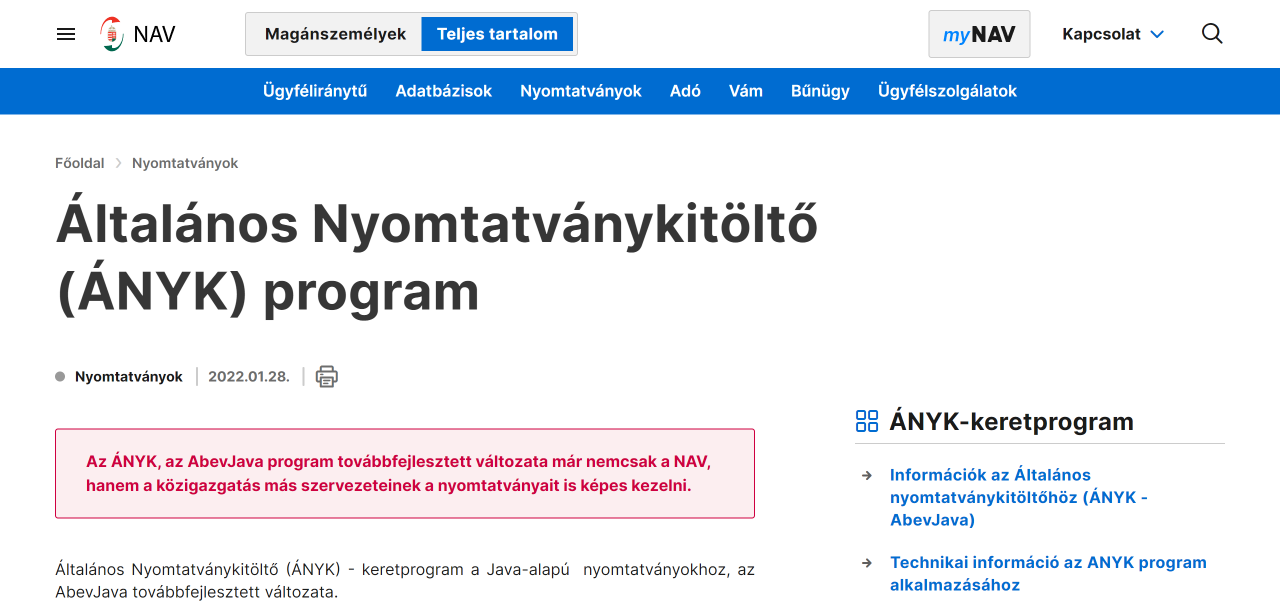Click the Nyomtatványok breadcrumb link
Viewport: 1280px width, 601px height.
[x=185, y=163]
